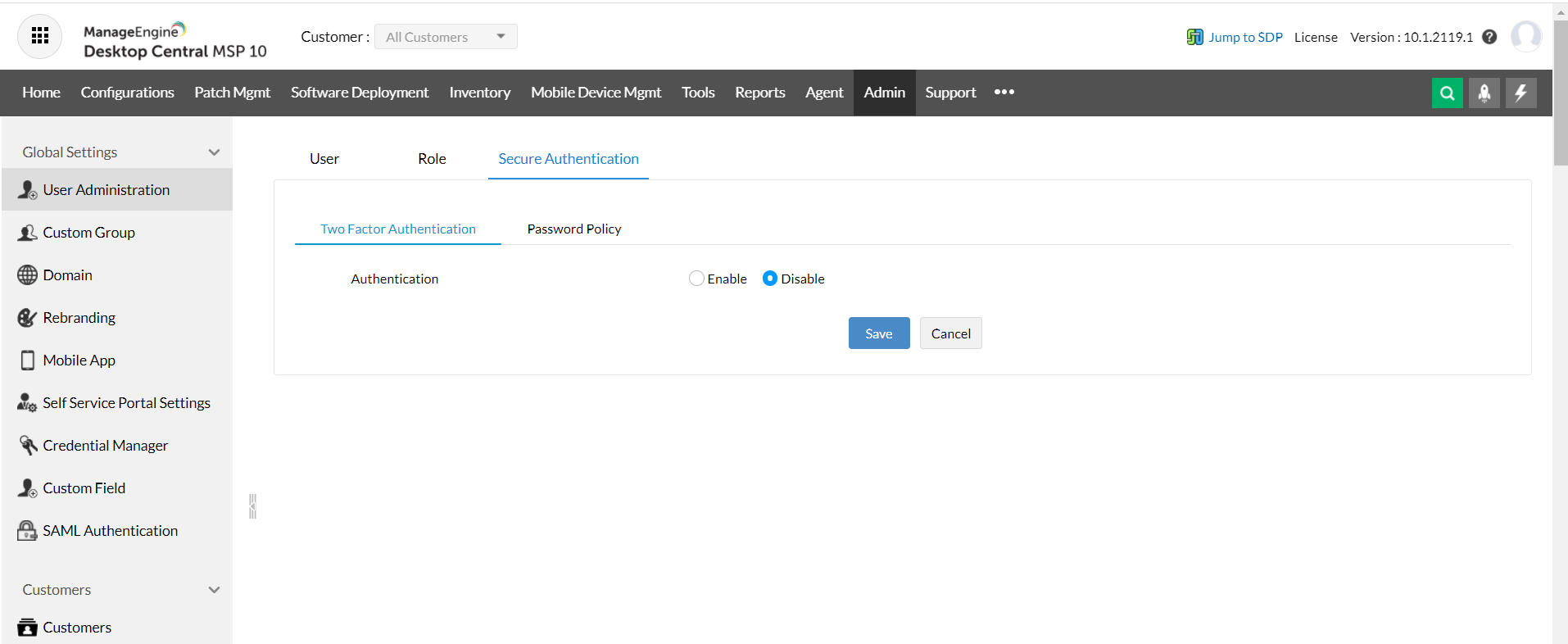This screenshot has height=644, width=1568.
Task: Click the Jump to SDP icon
Action: pyautogui.click(x=1194, y=37)
